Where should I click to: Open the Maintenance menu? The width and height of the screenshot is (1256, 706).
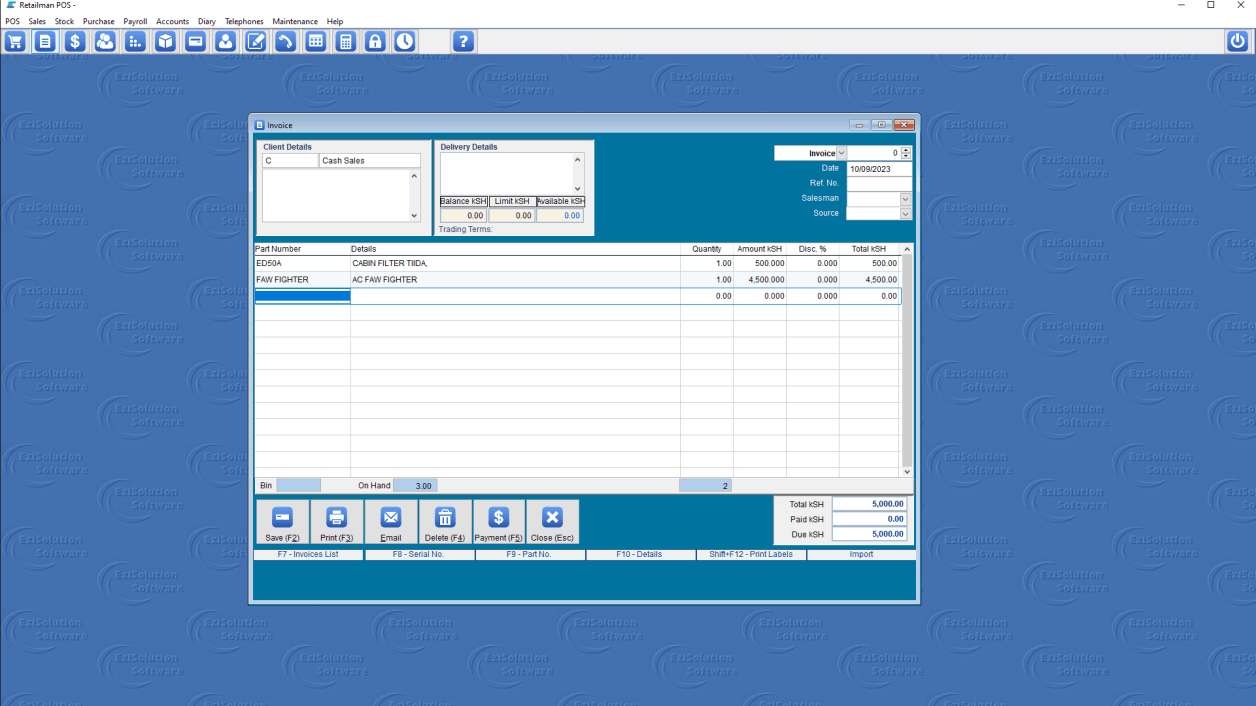295,21
